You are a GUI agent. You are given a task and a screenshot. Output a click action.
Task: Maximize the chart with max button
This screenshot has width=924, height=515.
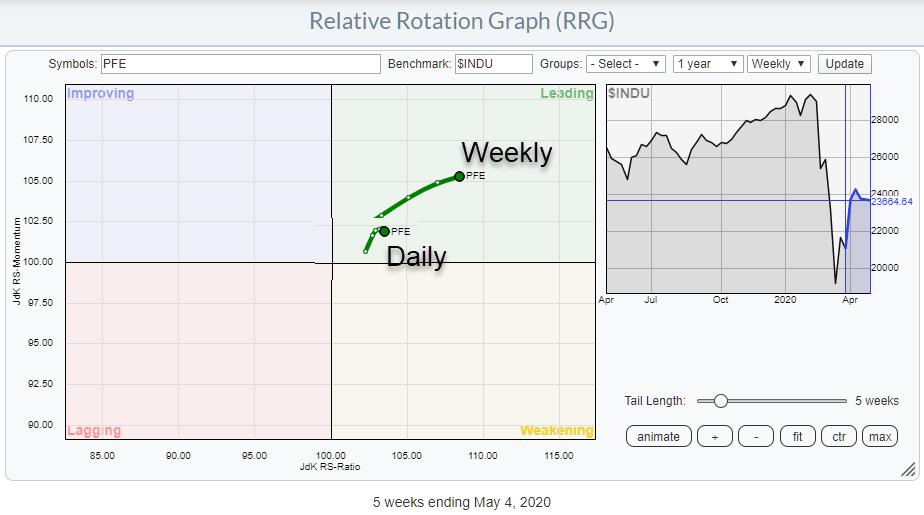pyautogui.click(x=880, y=436)
